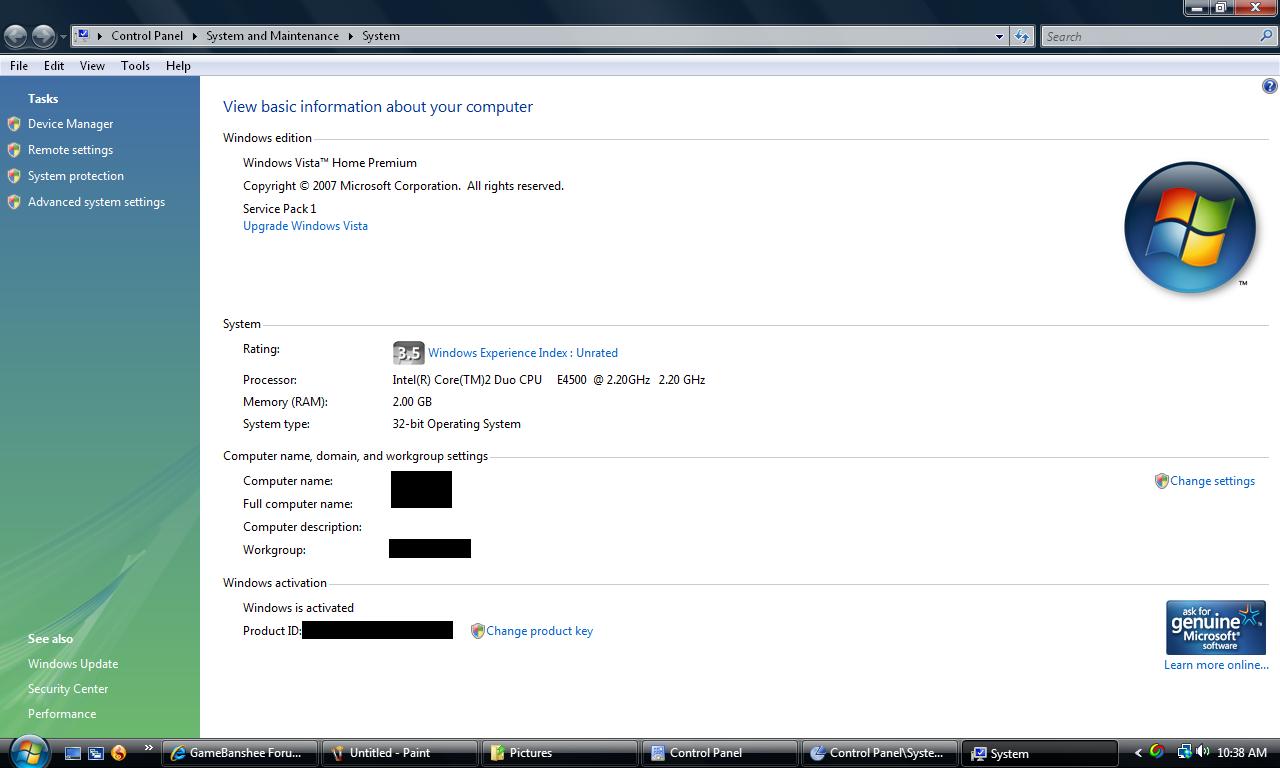Open Windows Experience Index : Unrated link
1280x768 pixels.
tap(523, 353)
